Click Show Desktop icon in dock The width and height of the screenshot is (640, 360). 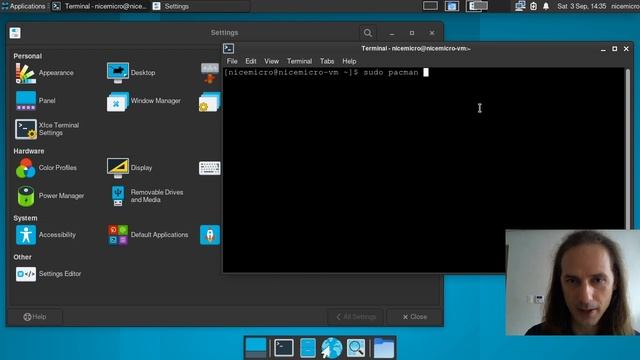coord(256,348)
